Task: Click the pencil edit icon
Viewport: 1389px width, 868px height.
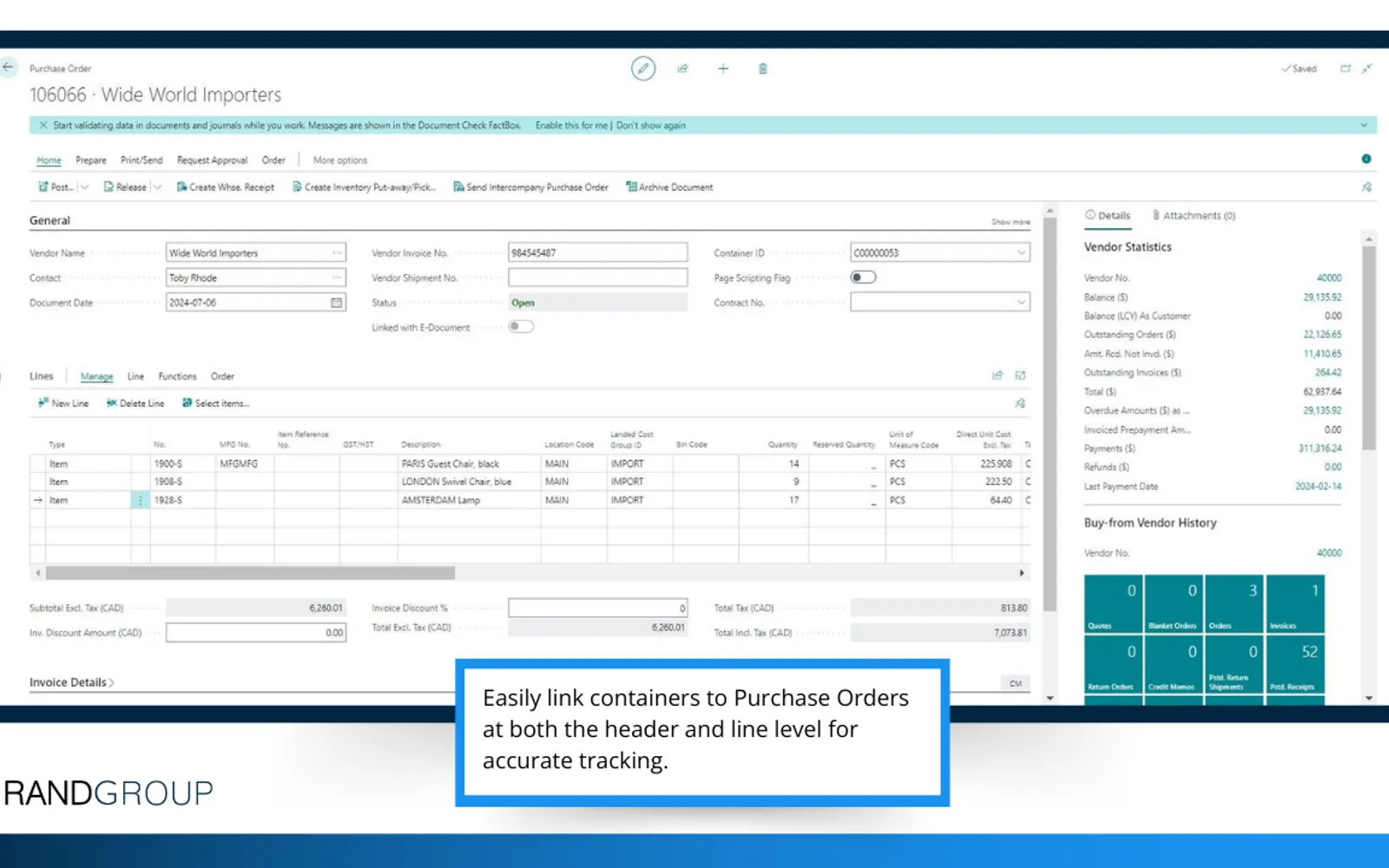Action: point(643,69)
